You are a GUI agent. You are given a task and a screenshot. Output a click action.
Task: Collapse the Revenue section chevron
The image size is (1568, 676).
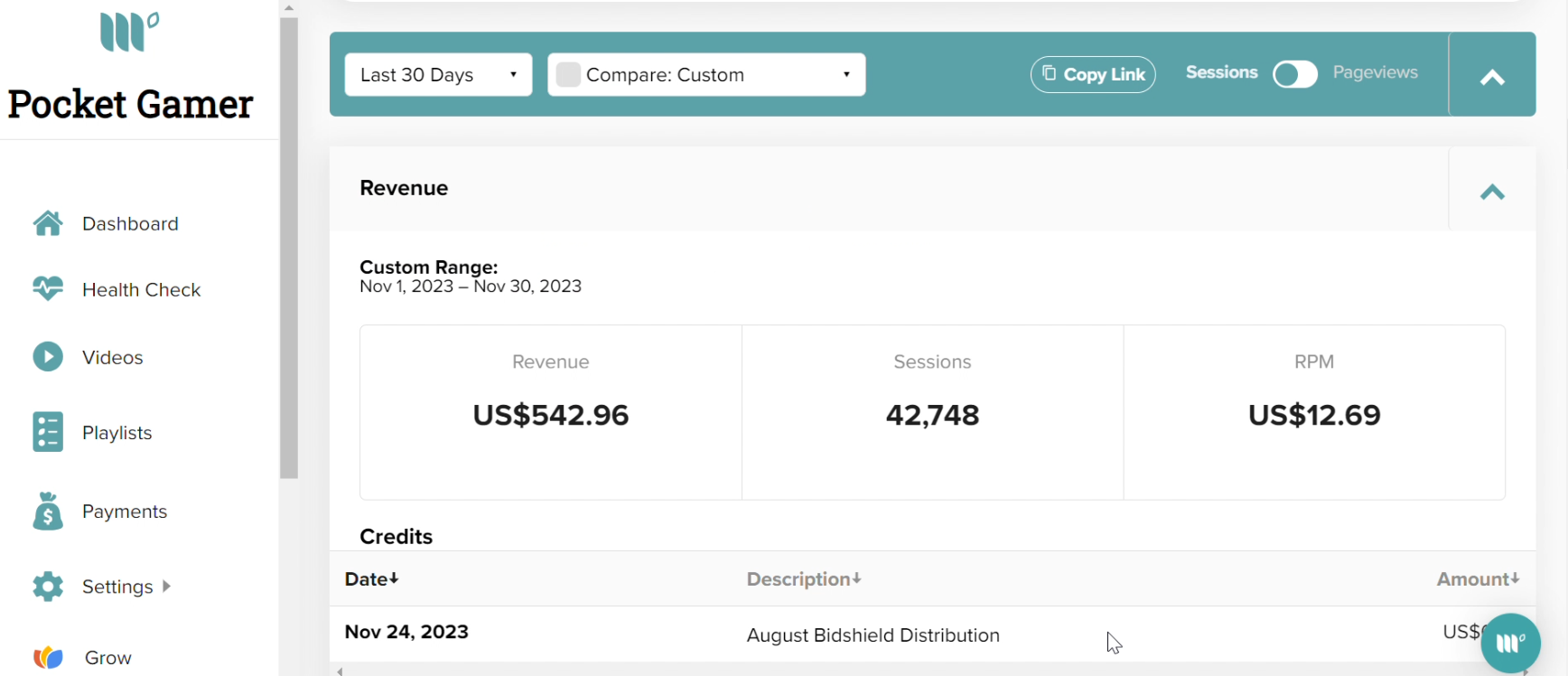click(1492, 192)
